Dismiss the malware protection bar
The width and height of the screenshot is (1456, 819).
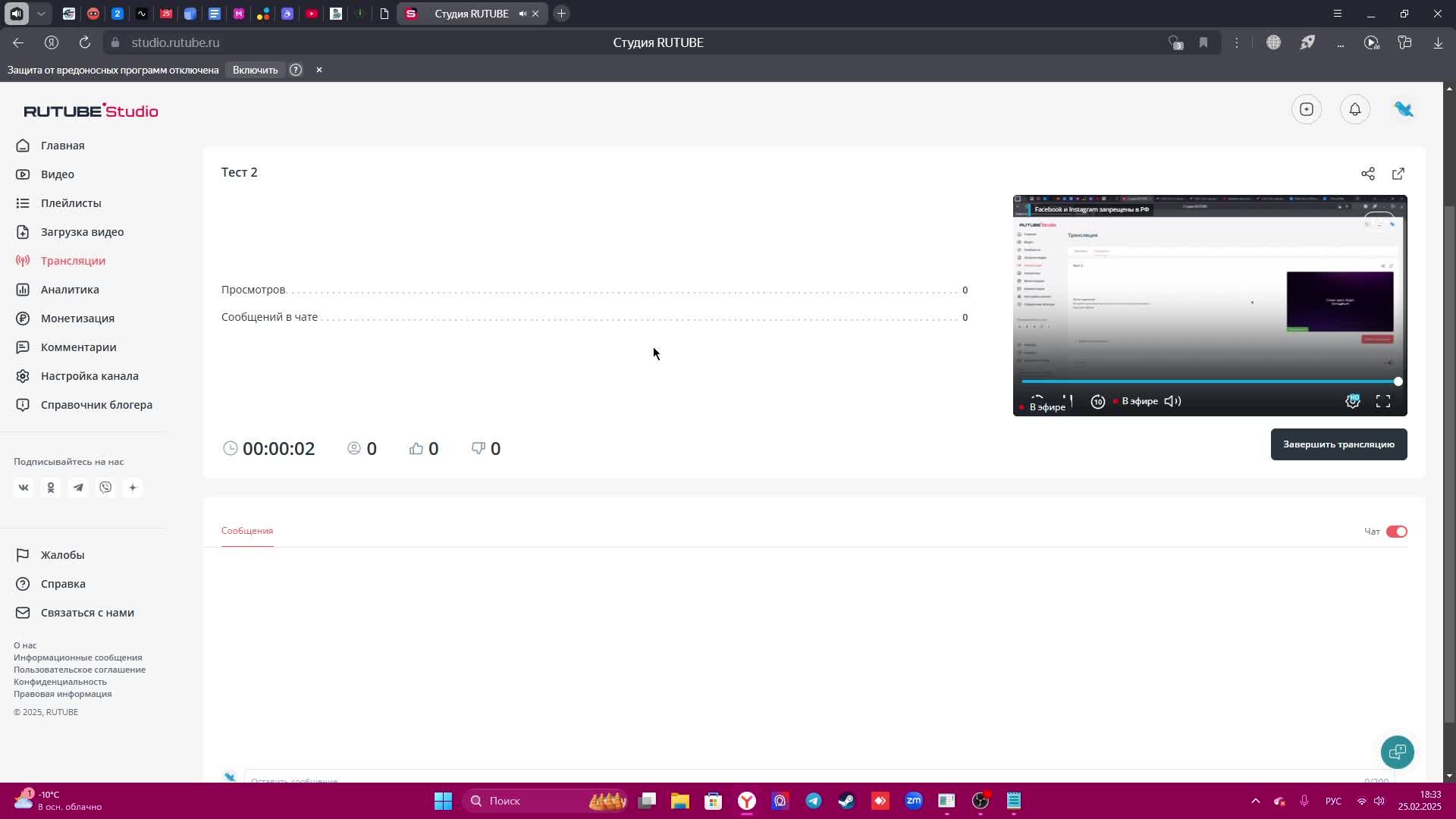click(319, 70)
